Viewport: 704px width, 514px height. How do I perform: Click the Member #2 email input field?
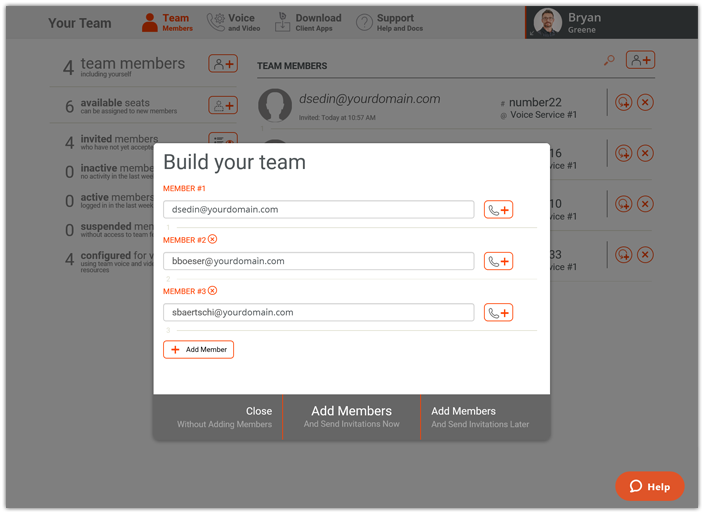click(318, 261)
